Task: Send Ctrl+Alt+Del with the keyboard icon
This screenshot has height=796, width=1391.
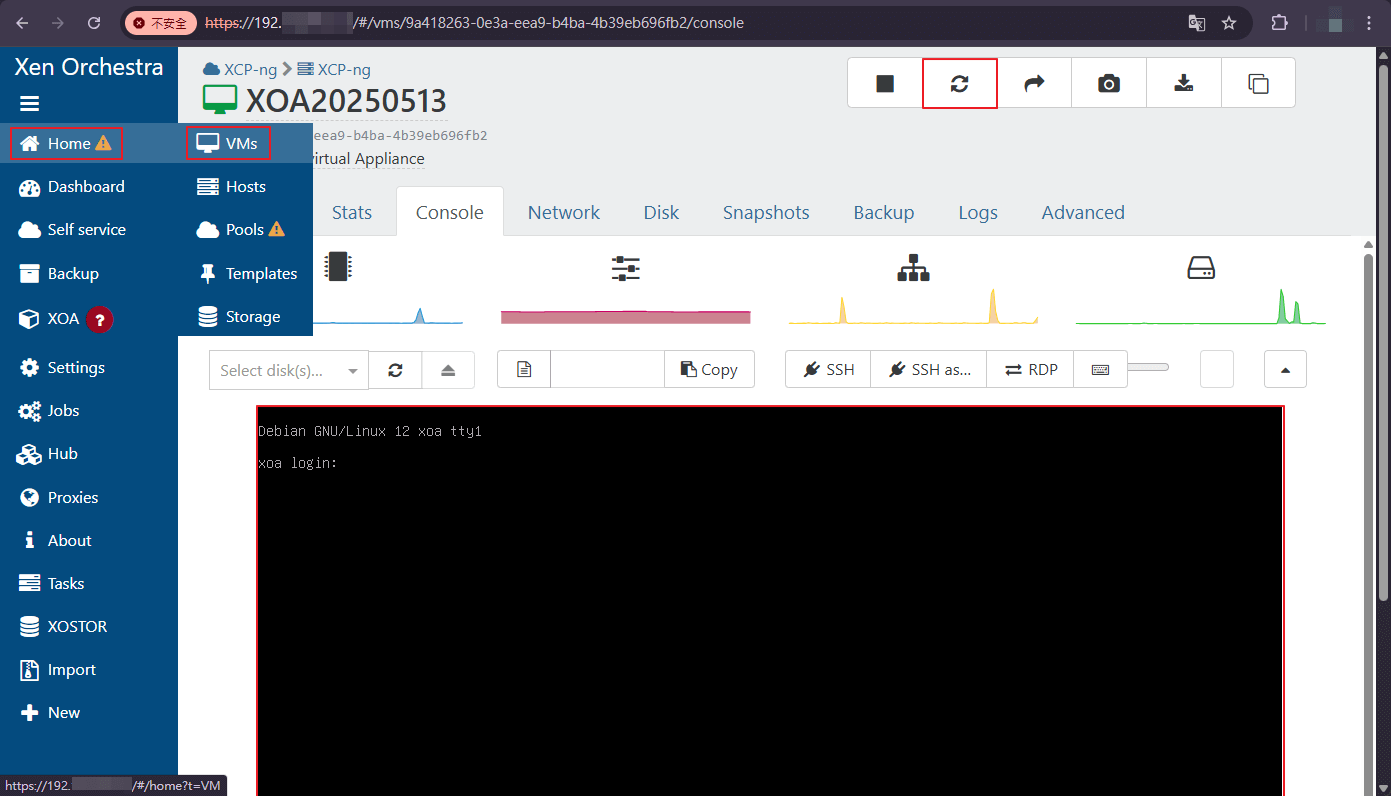Action: [1100, 370]
